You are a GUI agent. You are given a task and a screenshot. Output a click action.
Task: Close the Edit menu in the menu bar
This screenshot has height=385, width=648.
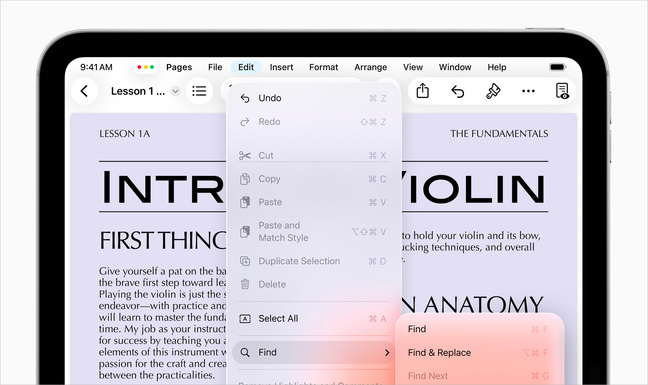[246, 67]
